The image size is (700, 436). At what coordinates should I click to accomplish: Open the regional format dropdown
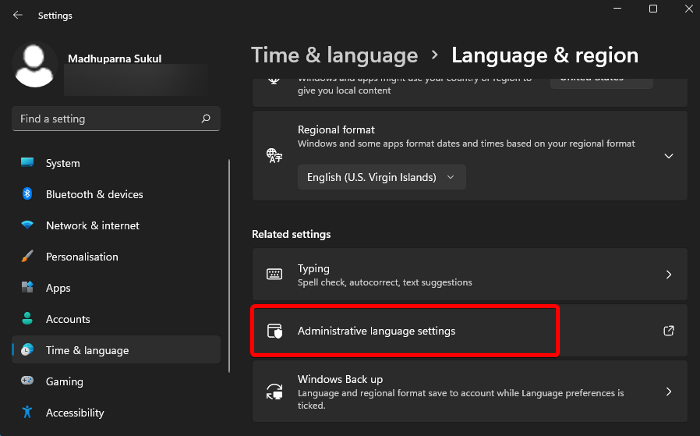point(382,177)
